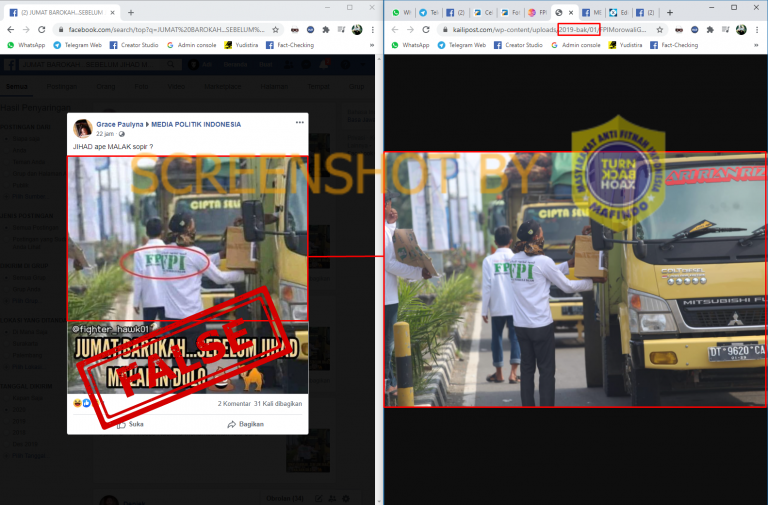Switch to the 'Ed' tab in the kailipost window
The image size is (768, 505).
[x=619, y=13]
